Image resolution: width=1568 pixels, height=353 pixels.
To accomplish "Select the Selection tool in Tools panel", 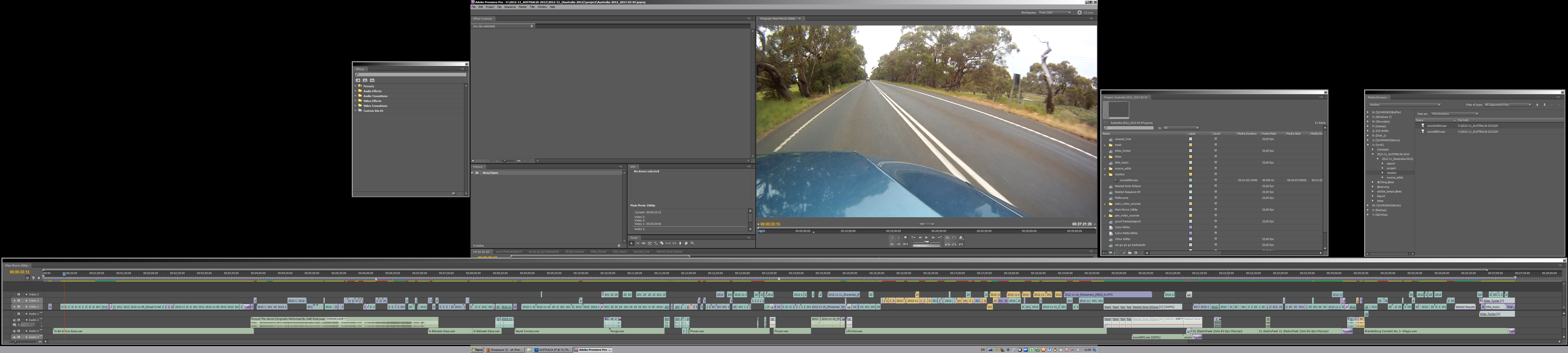I will 631,243.
